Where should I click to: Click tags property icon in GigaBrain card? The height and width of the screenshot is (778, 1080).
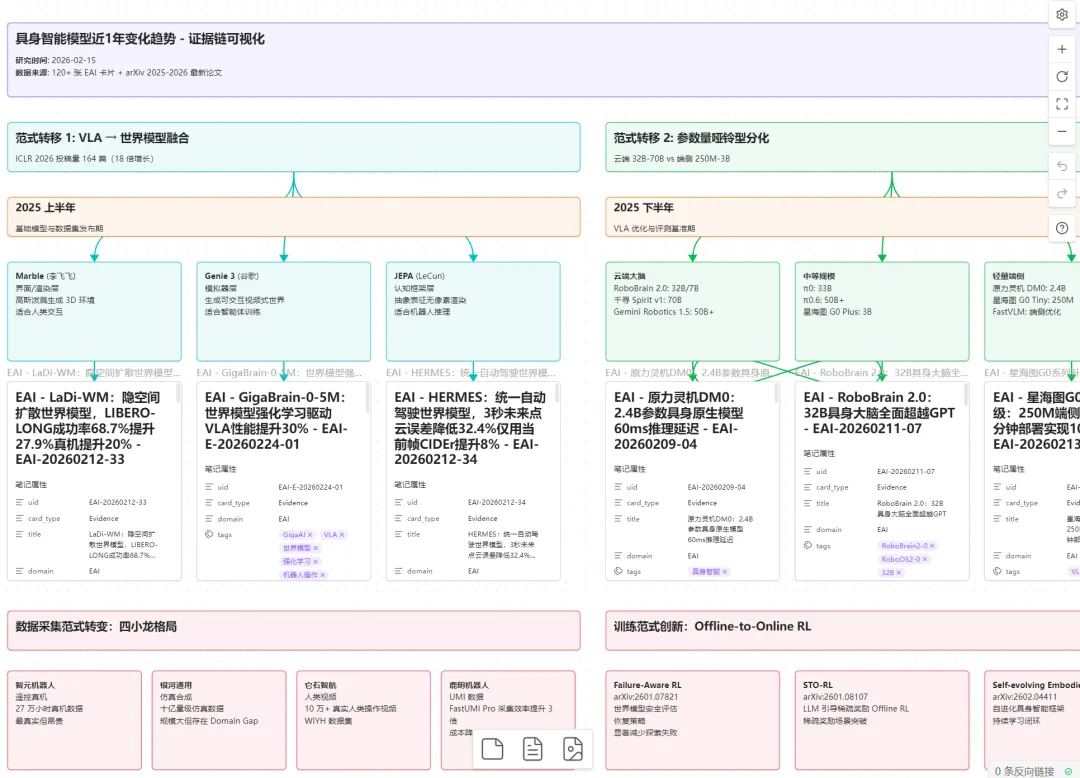click(209, 534)
